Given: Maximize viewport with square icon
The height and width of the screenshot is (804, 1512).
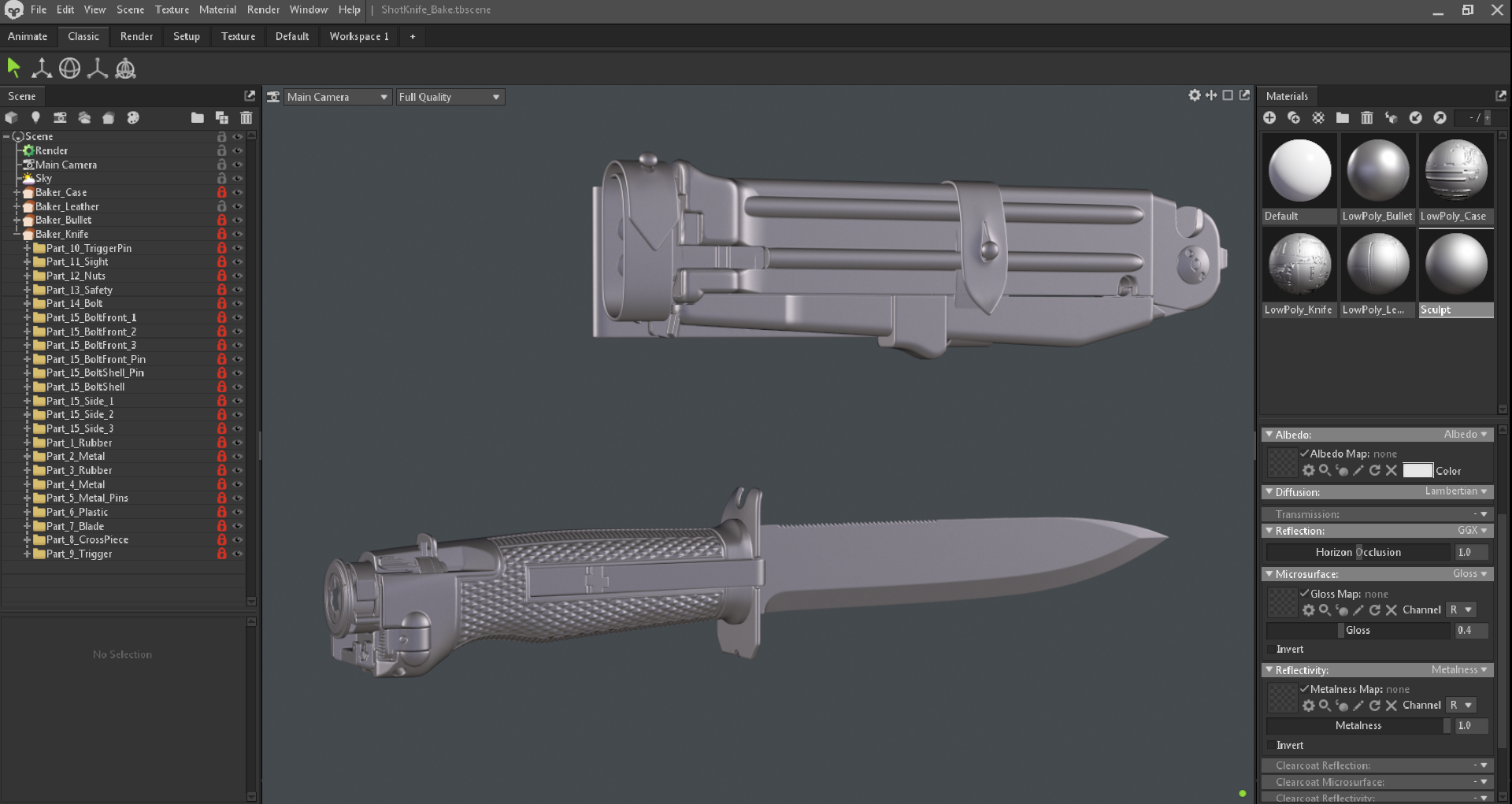Looking at the screenshot, I should (x=1228, y=95).
